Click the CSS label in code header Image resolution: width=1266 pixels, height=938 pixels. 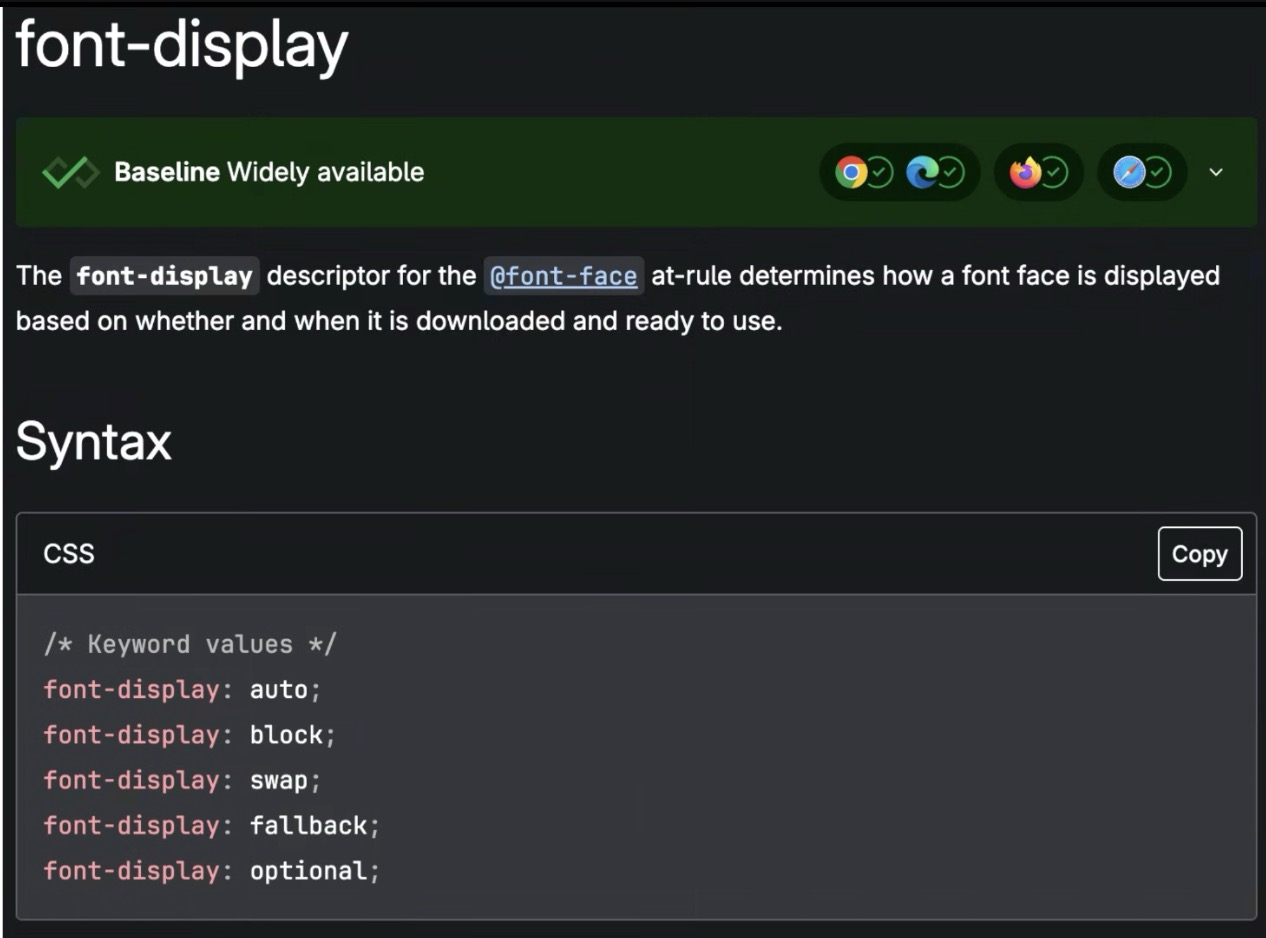click(x=69, y=554)
